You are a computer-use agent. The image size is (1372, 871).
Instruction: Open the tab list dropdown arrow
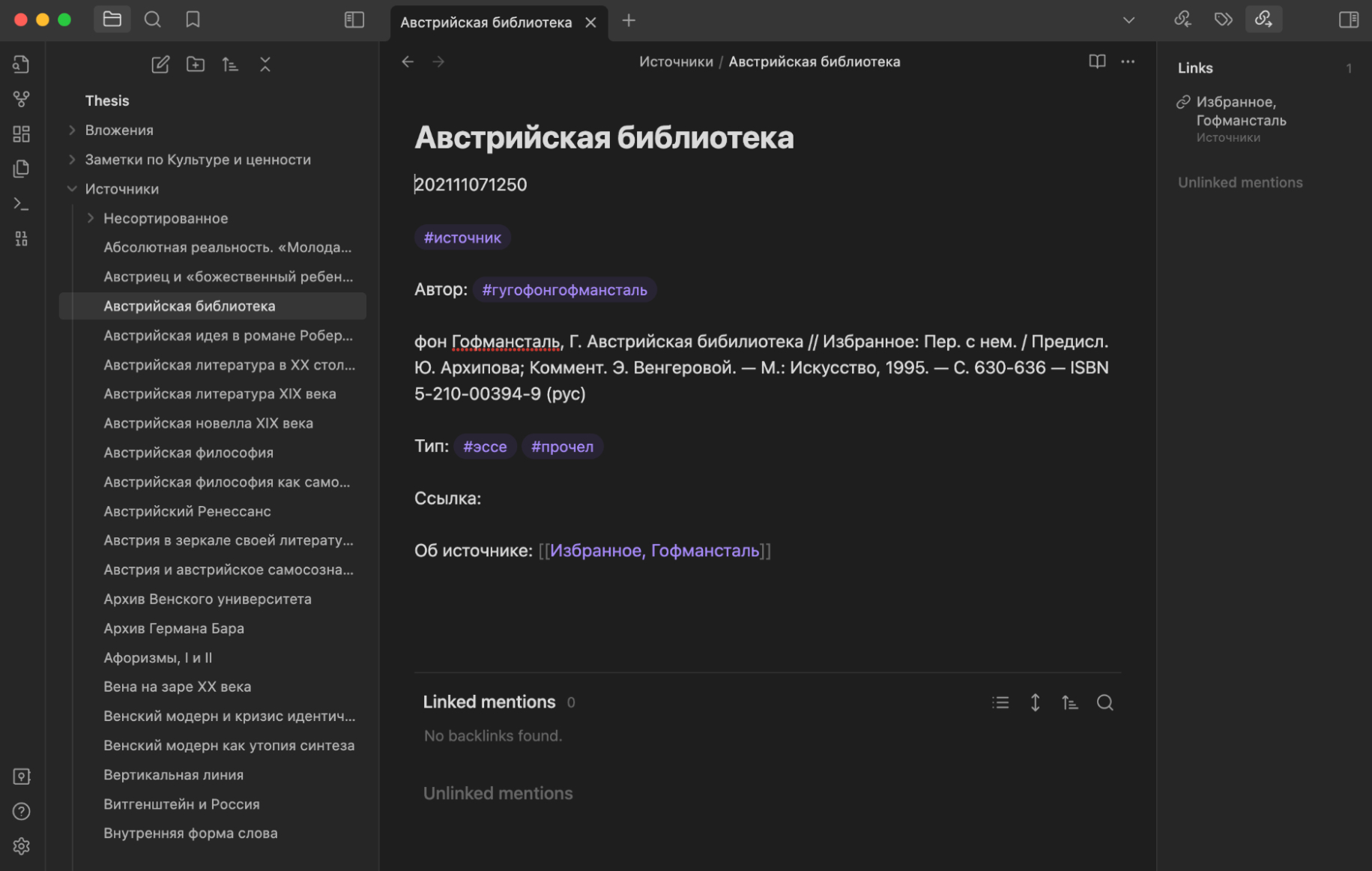(x=1128, y=20)
